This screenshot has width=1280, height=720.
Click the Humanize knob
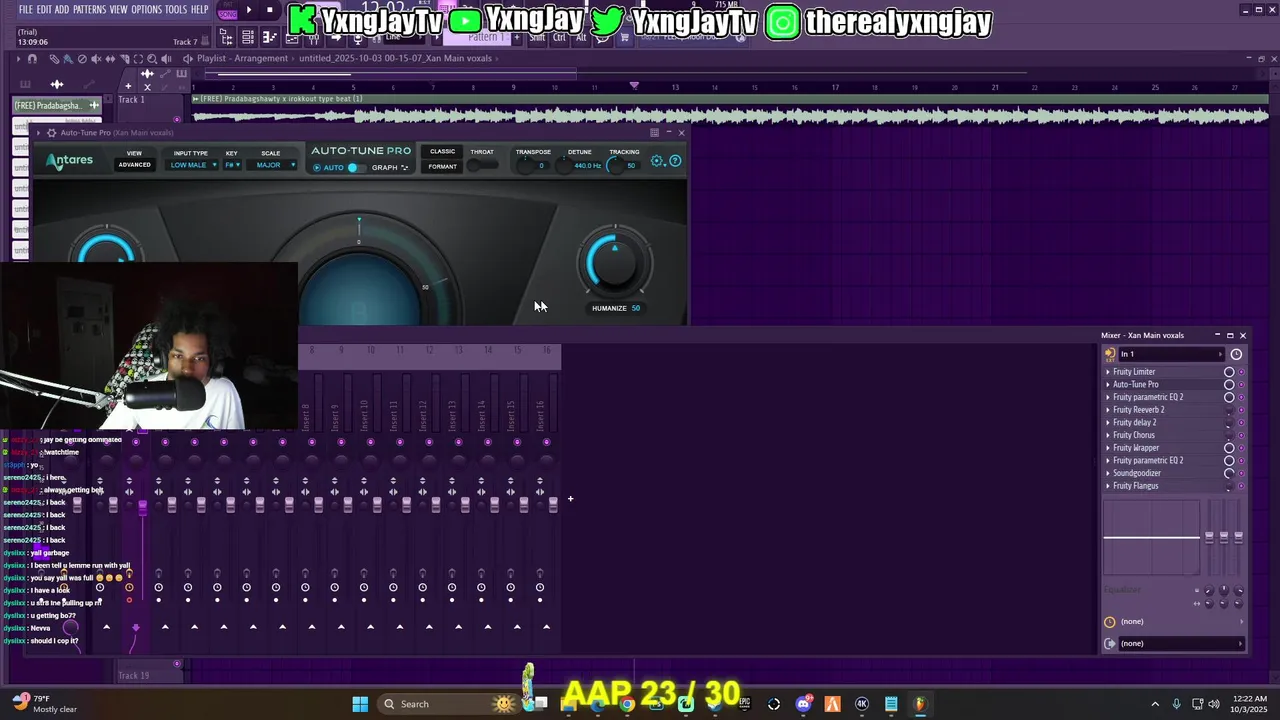click(x=614, y=262)
